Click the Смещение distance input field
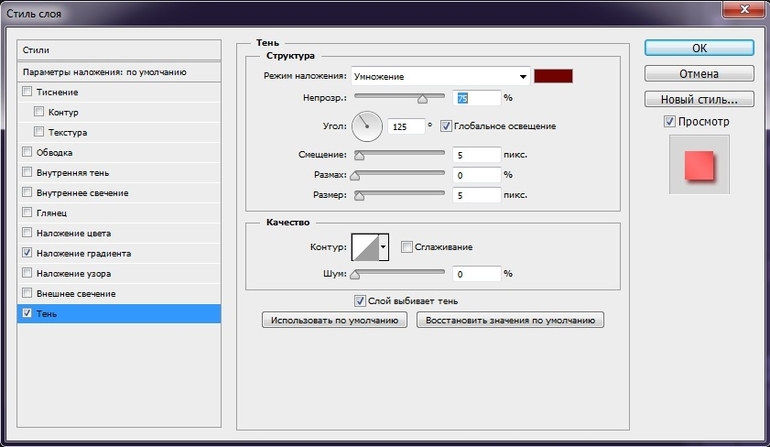770x447 pixels. click(475, 155)
